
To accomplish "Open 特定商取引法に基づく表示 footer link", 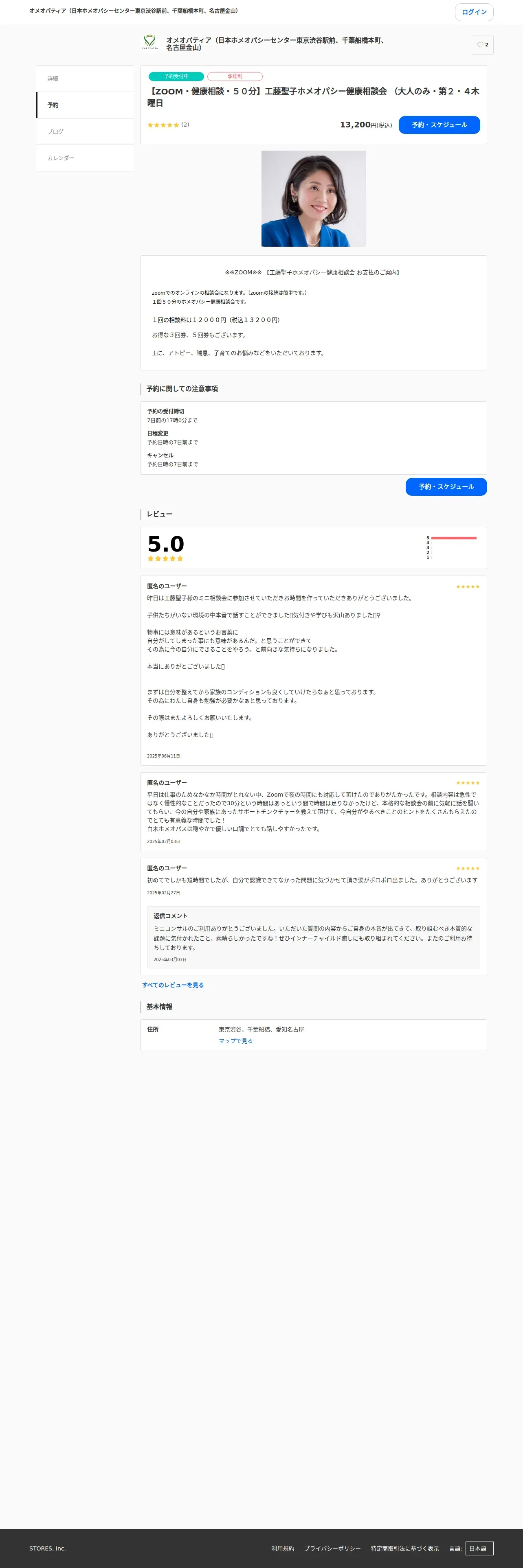I will click(405, 1548).
